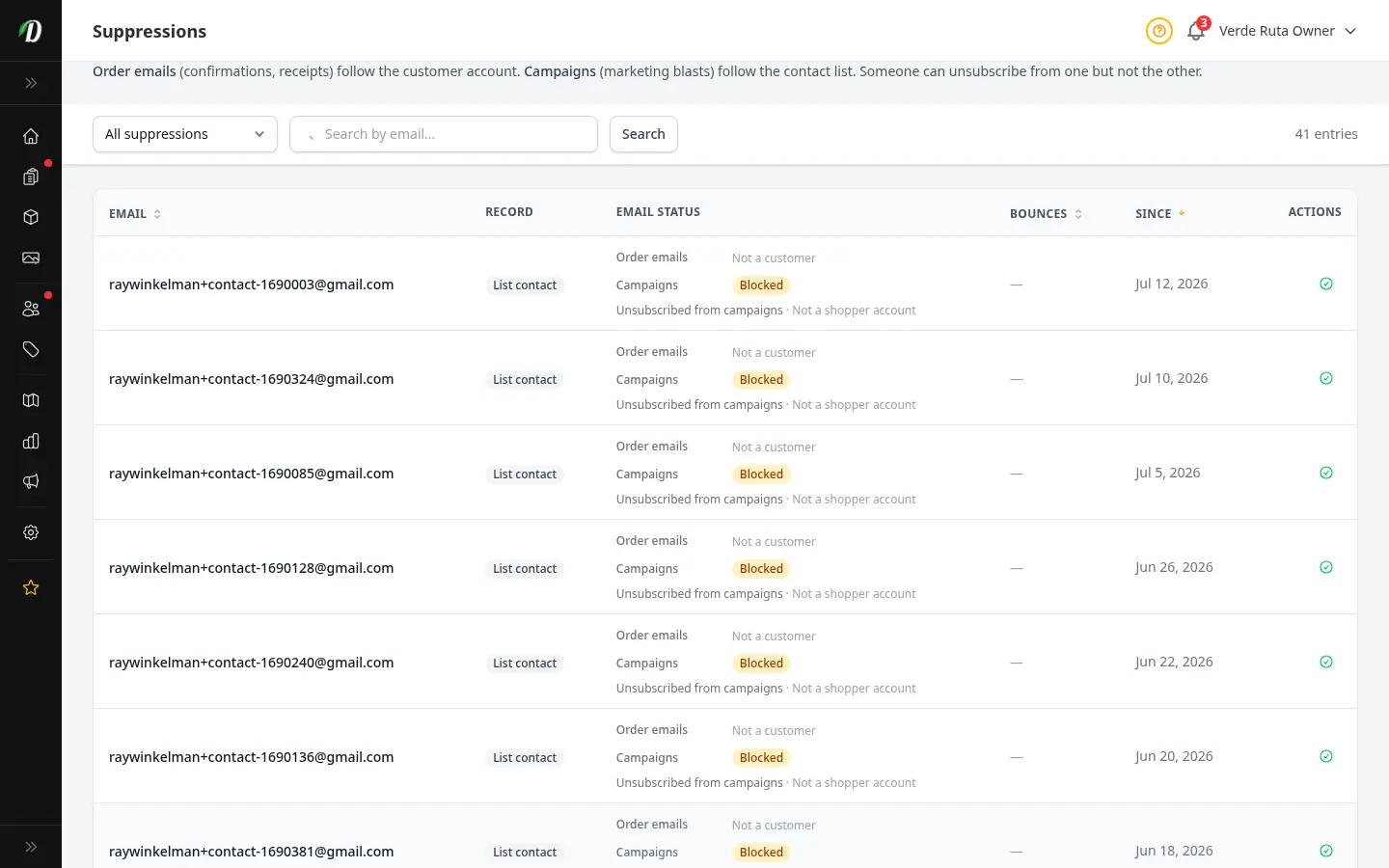Open the help question-mark icon
Screen dimensions: 1389x868
point(1158,31)
